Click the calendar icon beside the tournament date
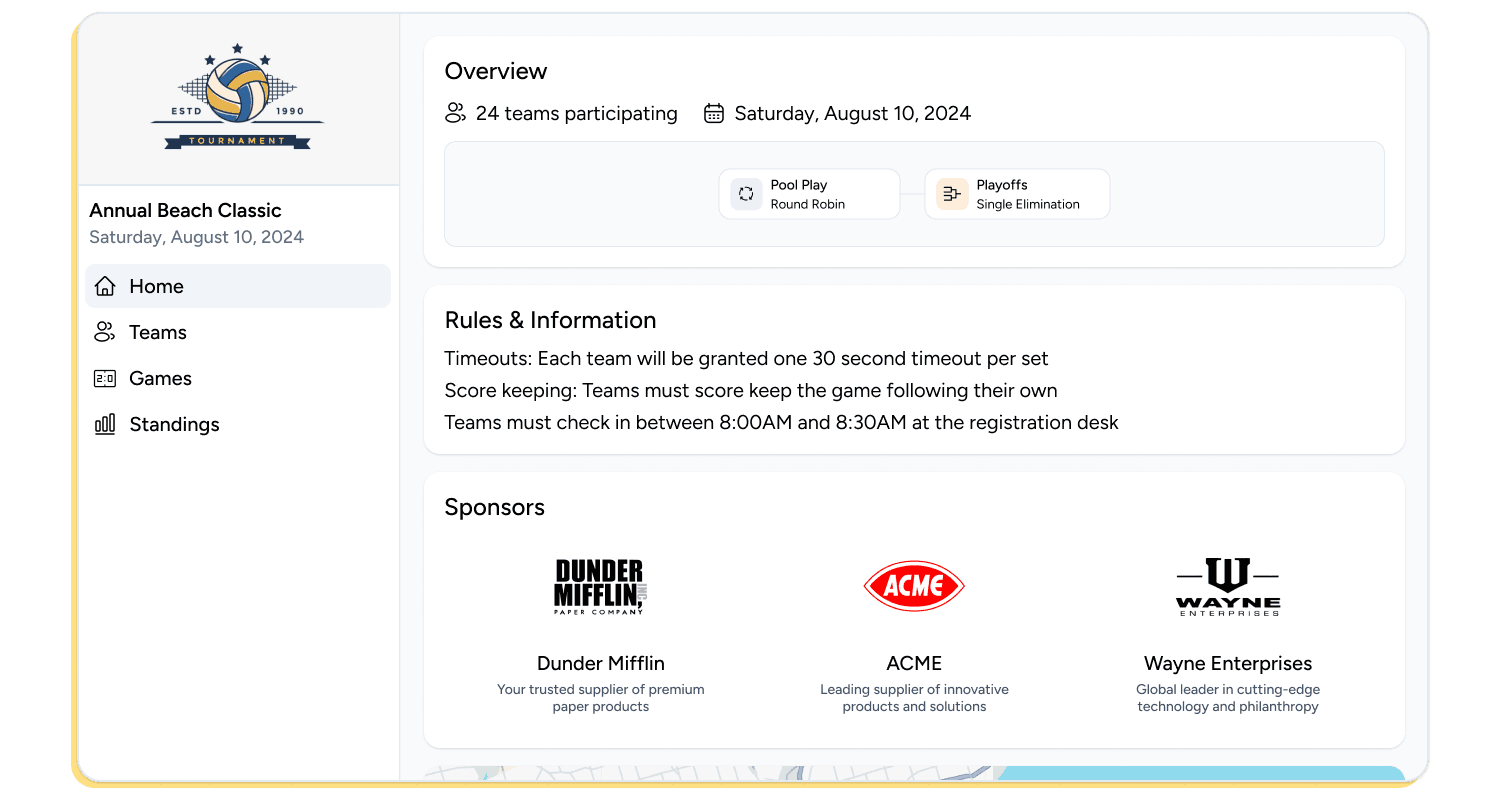Image resolution: width=1500 pixels, height=800 pixels. [x=713, y=113]
